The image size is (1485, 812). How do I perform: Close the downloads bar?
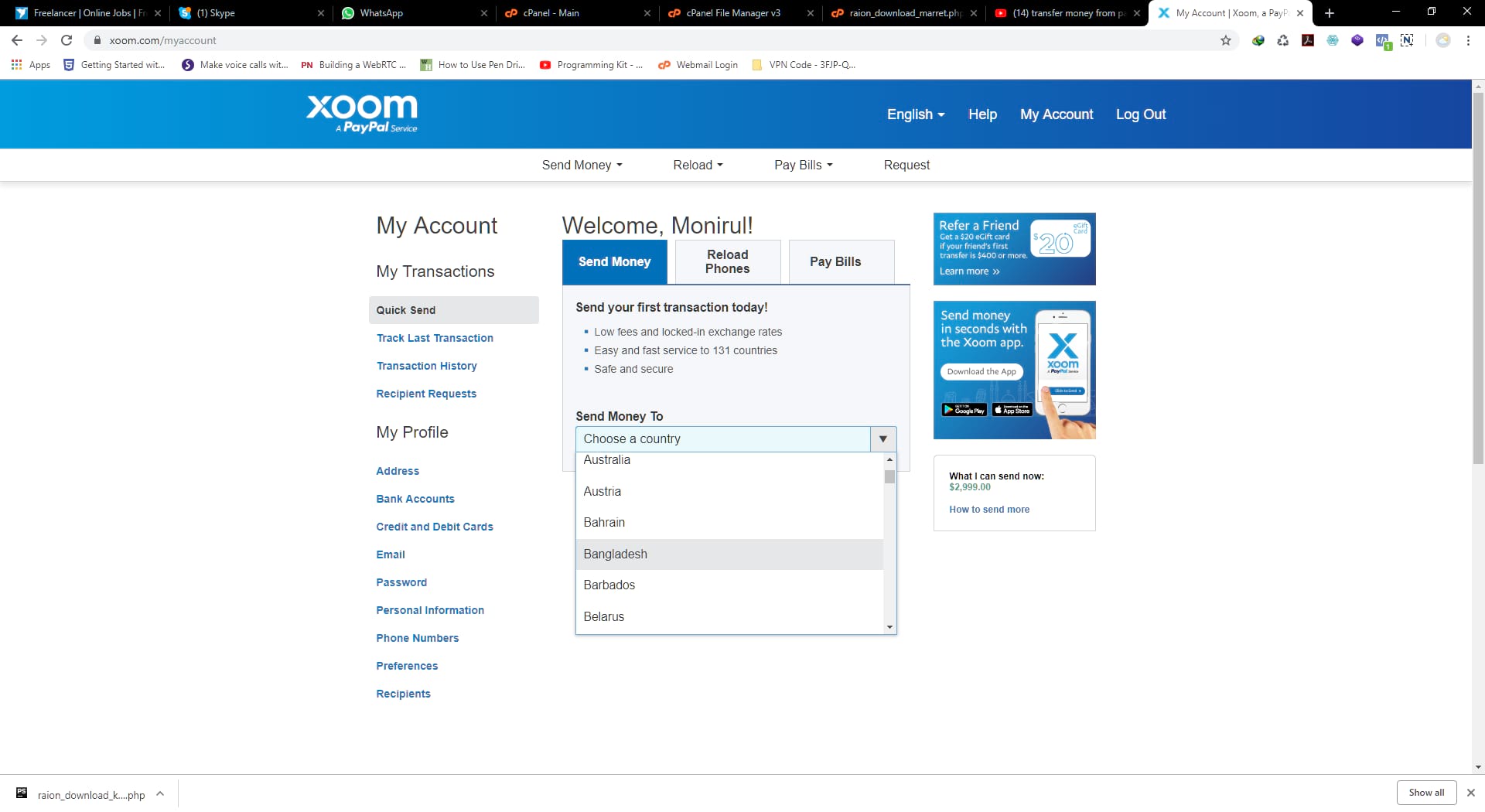pyautogui.click(x=1471, y=793)
